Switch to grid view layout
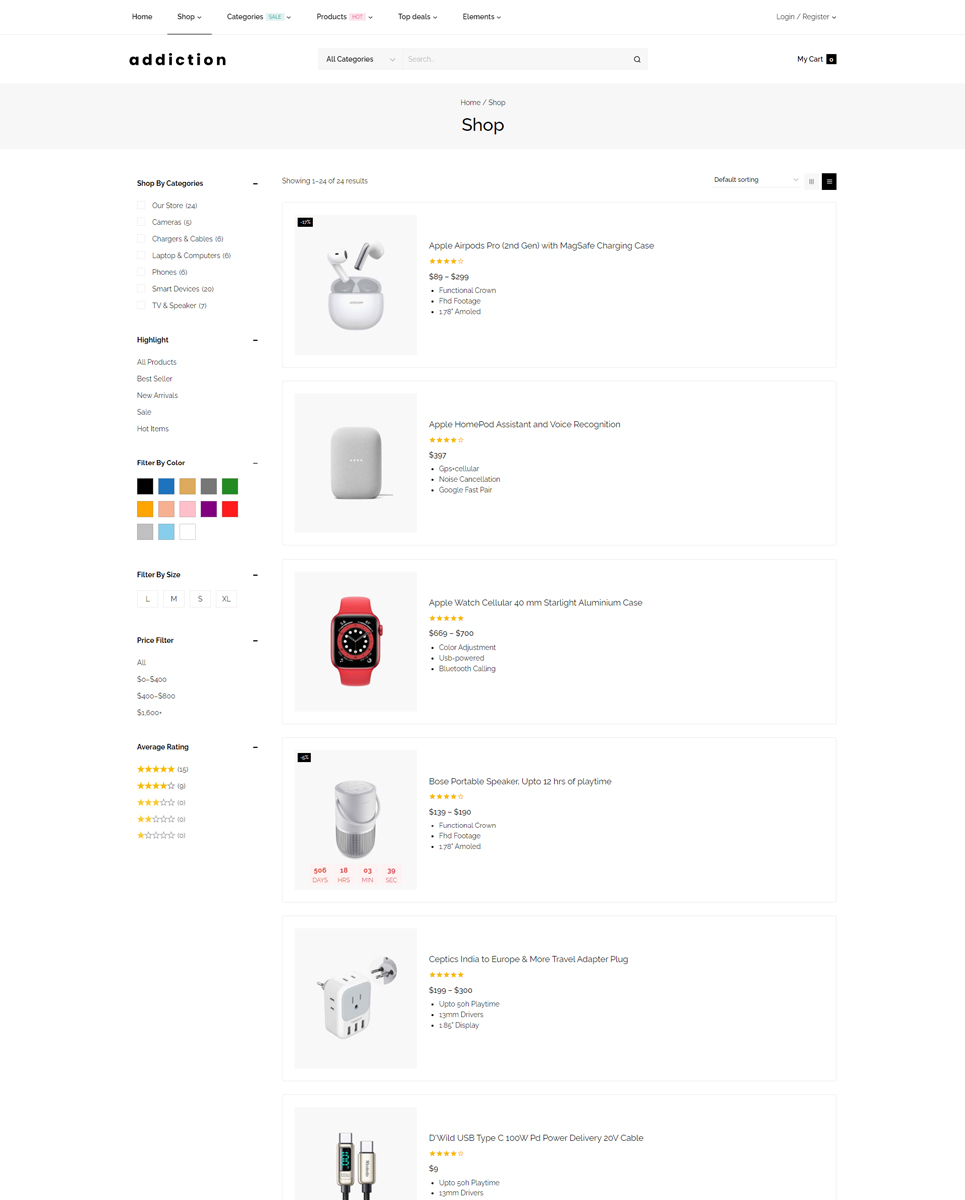965x1200 pixels. coord(811,181)
